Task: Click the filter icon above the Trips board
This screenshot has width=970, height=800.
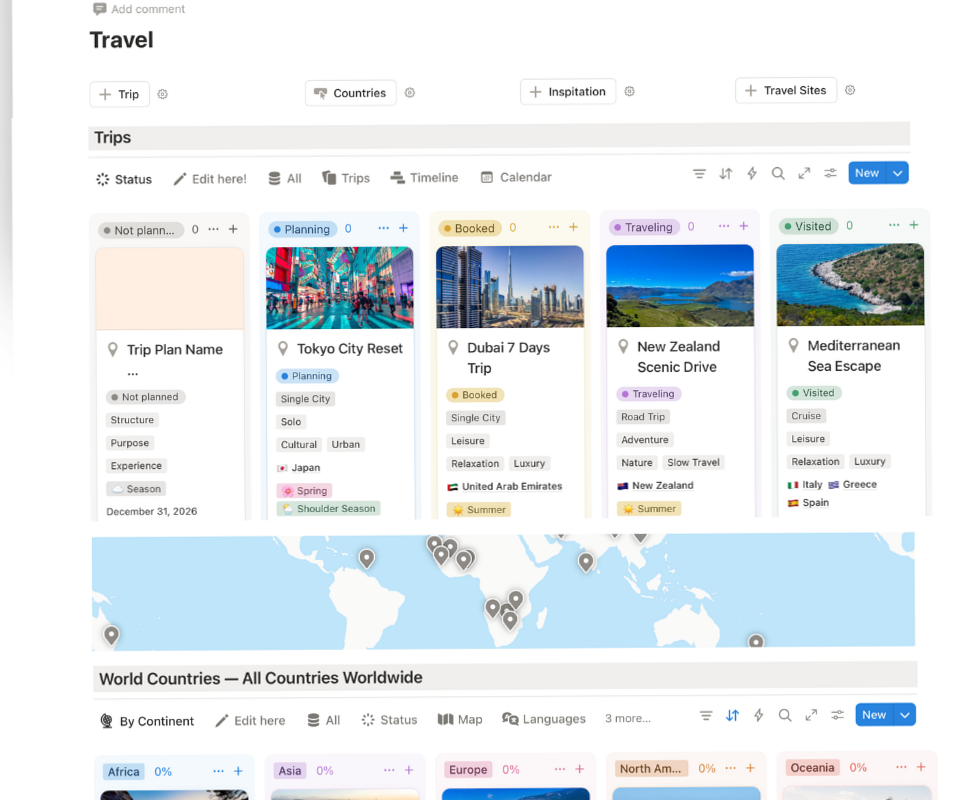Action: coord(699,173)
